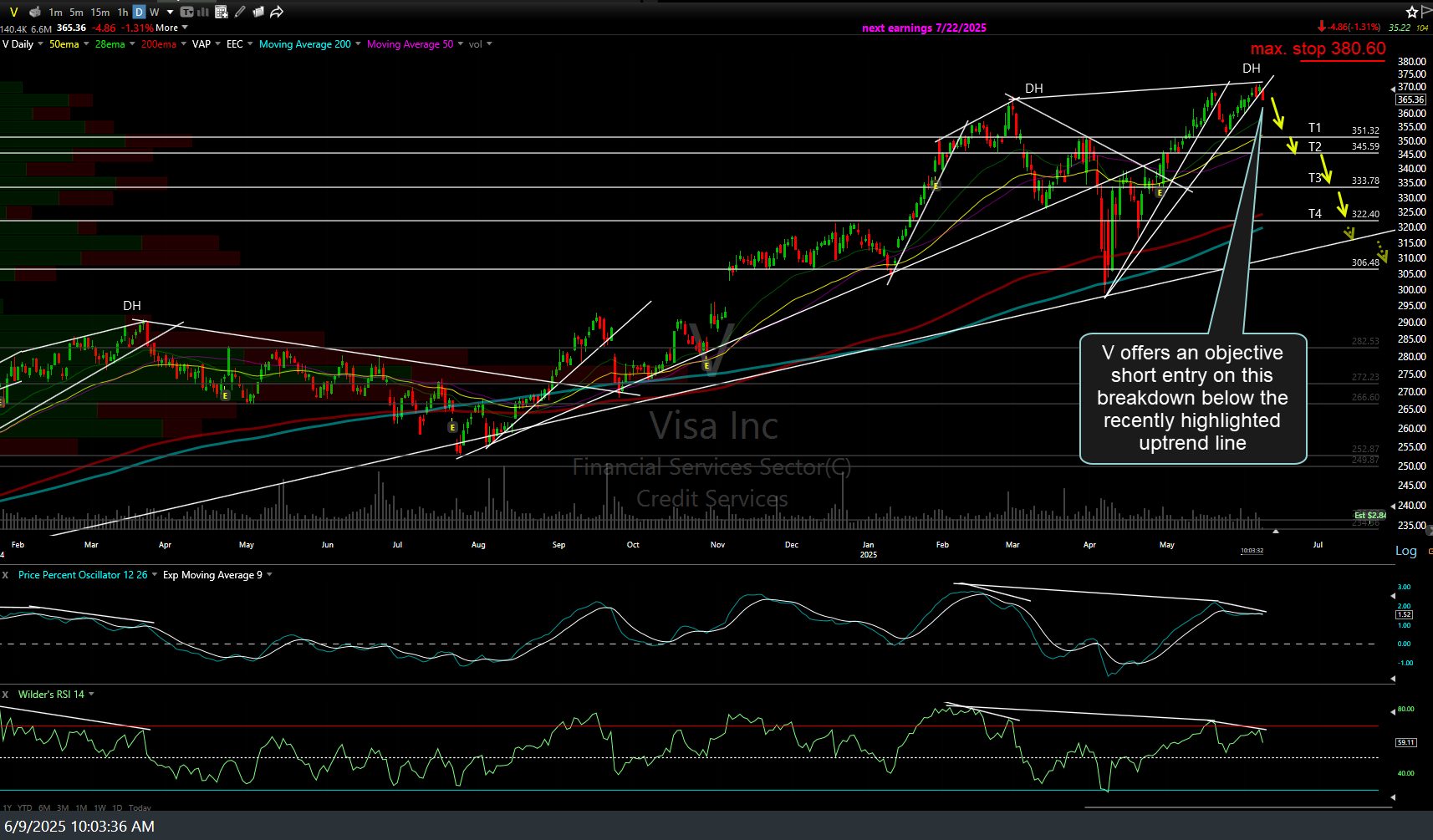This screenshot has height=840, width=1433.
Task: Click the add indicator grid icon
Action: (x=222, y=12)
